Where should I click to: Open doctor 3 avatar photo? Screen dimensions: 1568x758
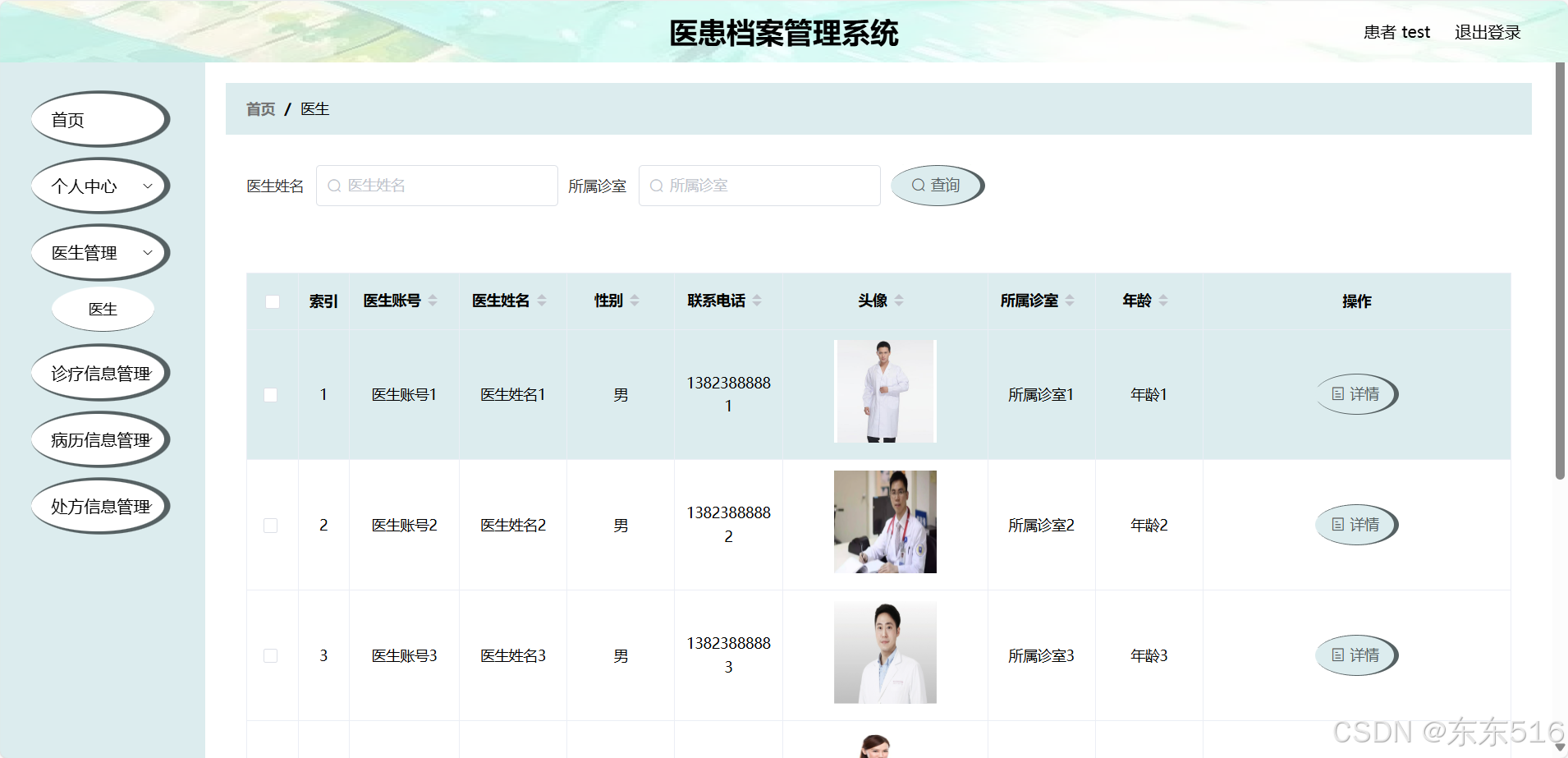(x=885, y=652)
